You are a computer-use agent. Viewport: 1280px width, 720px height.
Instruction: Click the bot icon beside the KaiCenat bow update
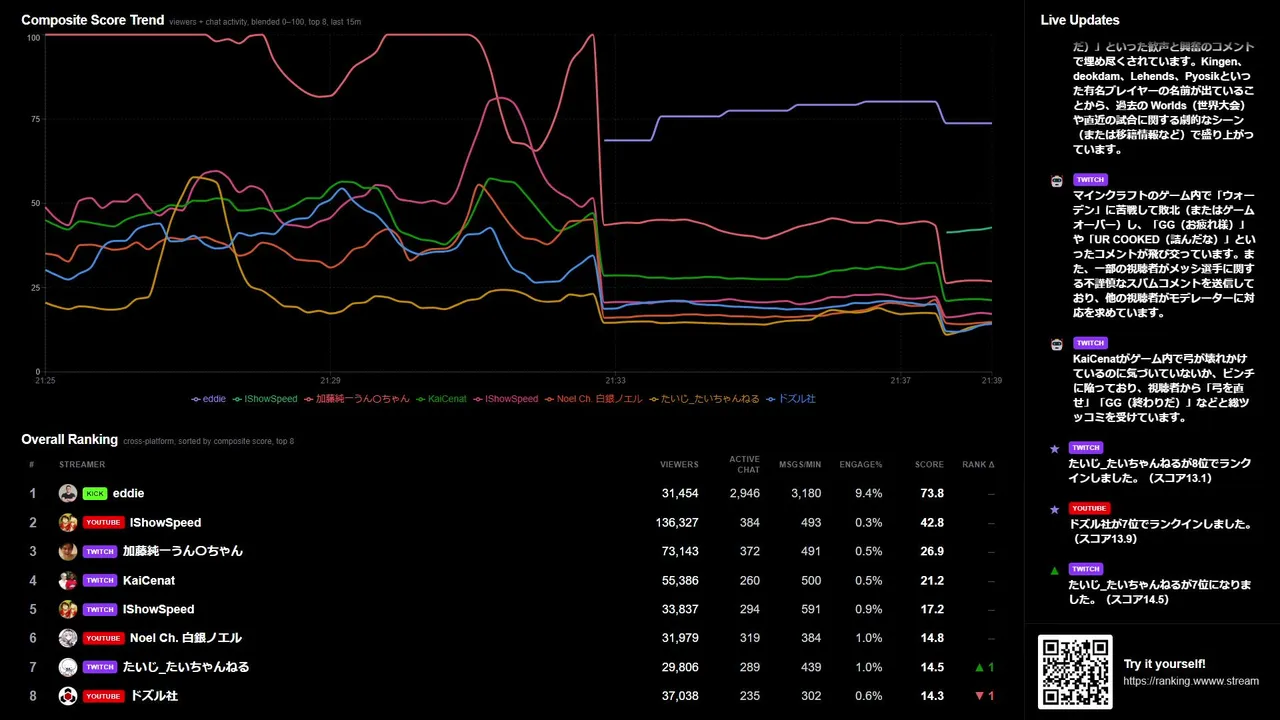click(x=1056, y=344)
